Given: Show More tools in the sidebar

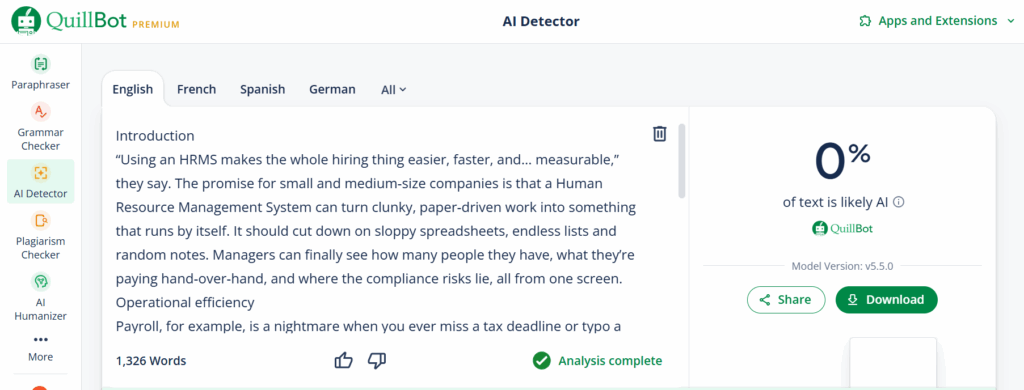Looking at the screenshot, I should point(40,348).
